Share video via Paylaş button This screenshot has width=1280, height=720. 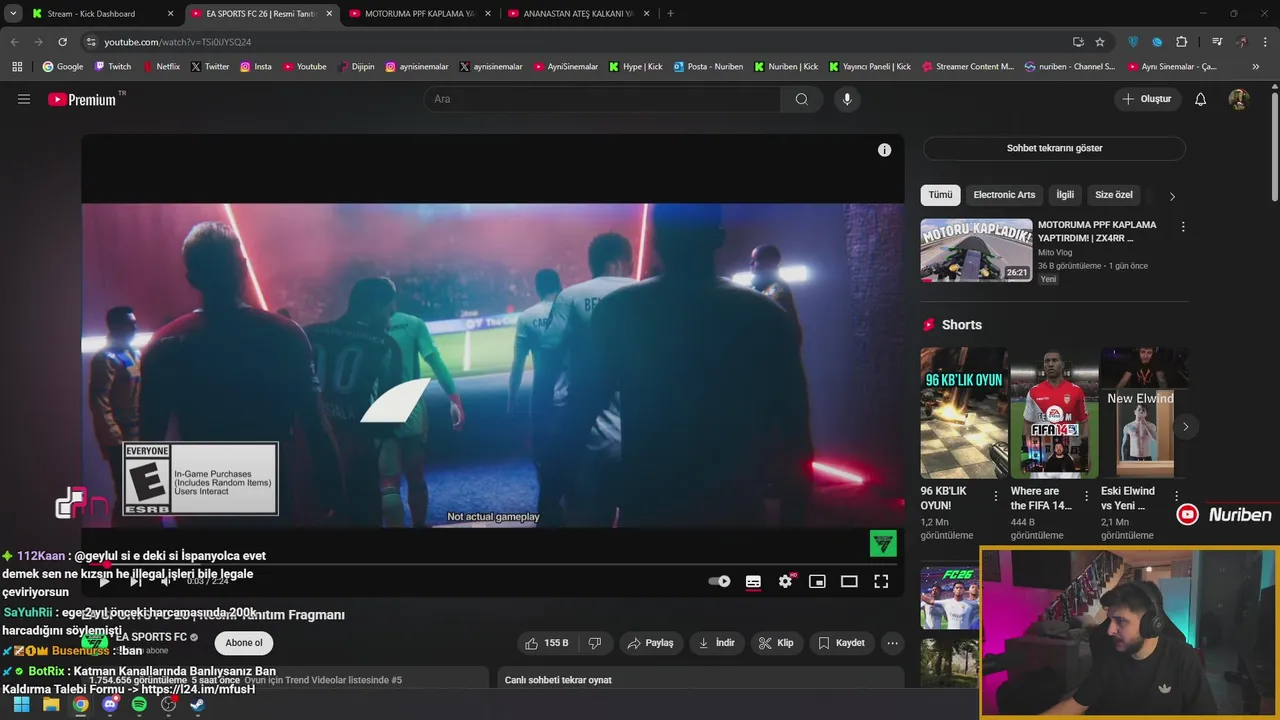tap(650, 643)
